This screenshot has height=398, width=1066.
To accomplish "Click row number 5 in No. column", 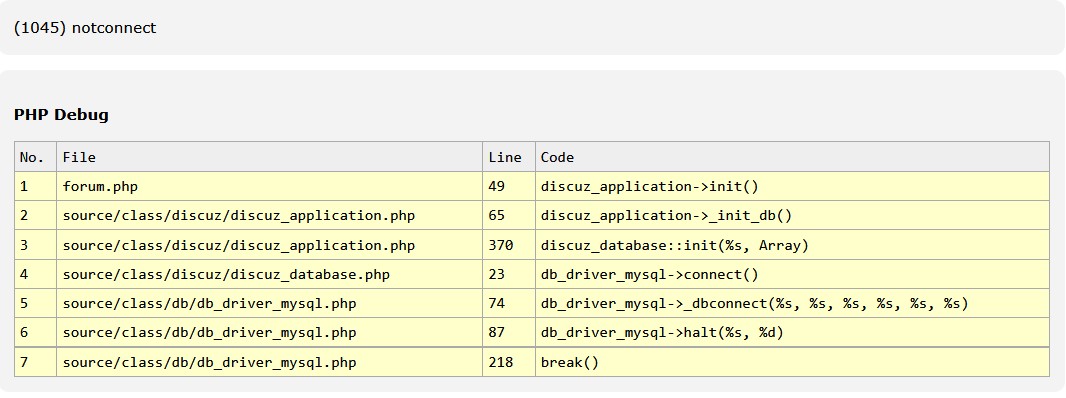I will (35, 303).
